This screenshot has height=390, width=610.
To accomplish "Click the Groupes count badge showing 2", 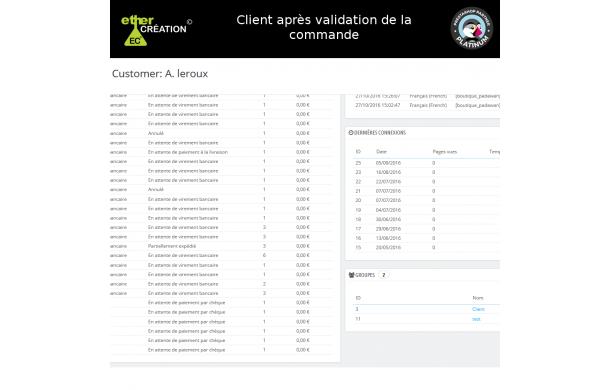I will pos(384,275).
